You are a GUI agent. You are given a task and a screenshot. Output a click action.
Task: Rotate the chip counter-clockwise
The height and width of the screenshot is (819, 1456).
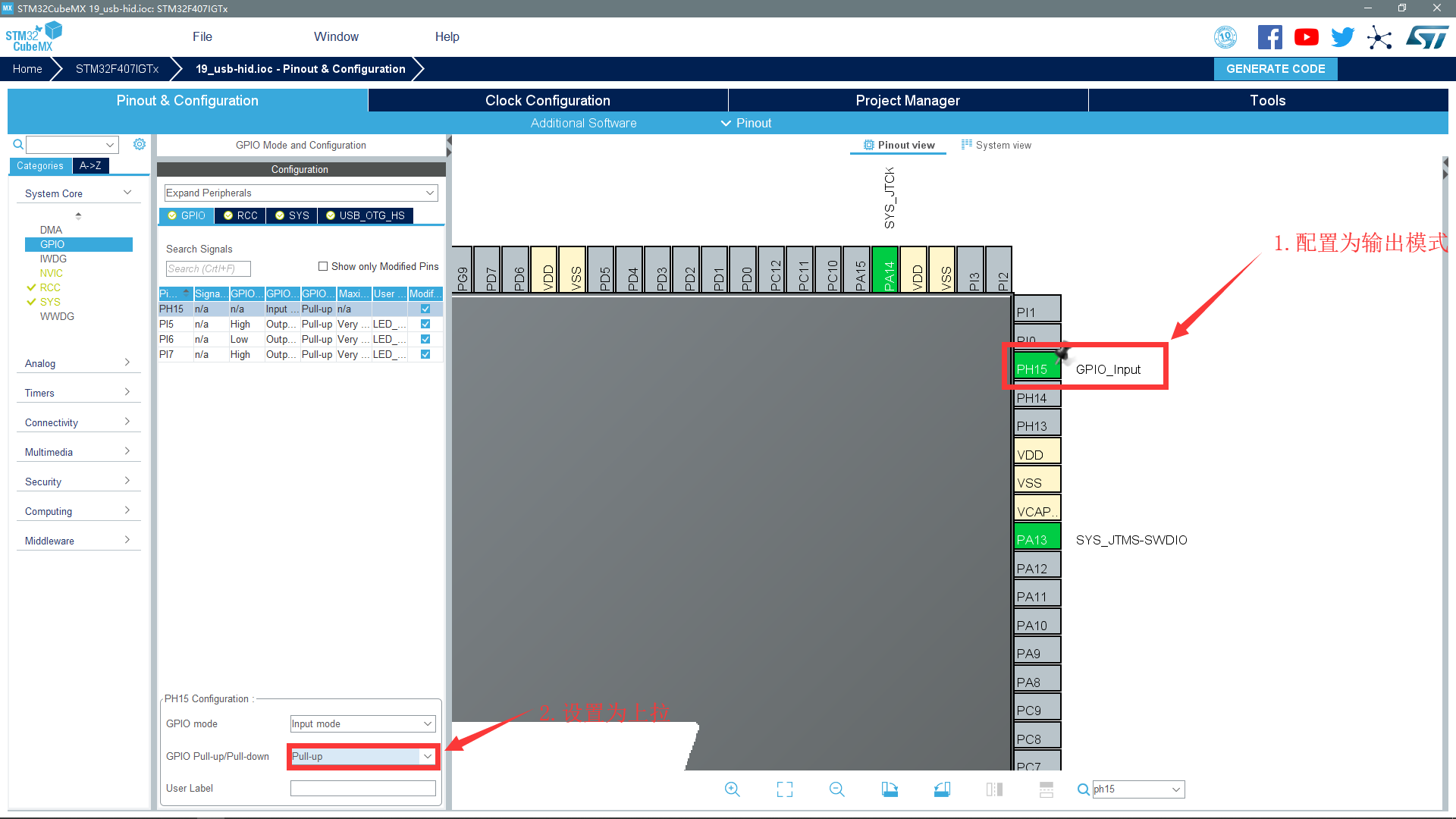942,789
